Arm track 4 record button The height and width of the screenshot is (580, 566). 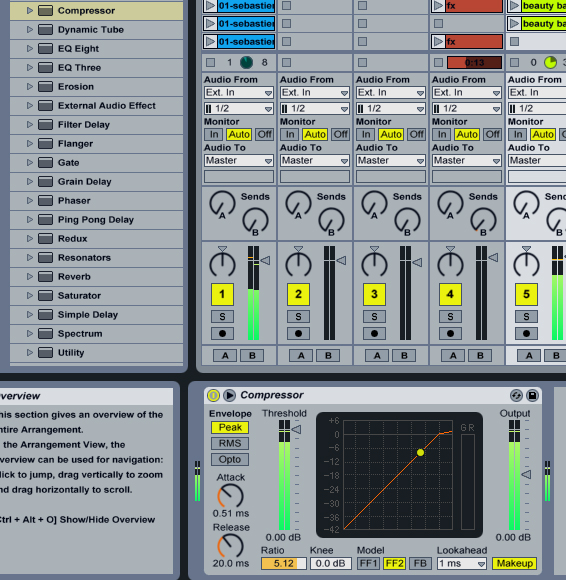click(450, 334)
